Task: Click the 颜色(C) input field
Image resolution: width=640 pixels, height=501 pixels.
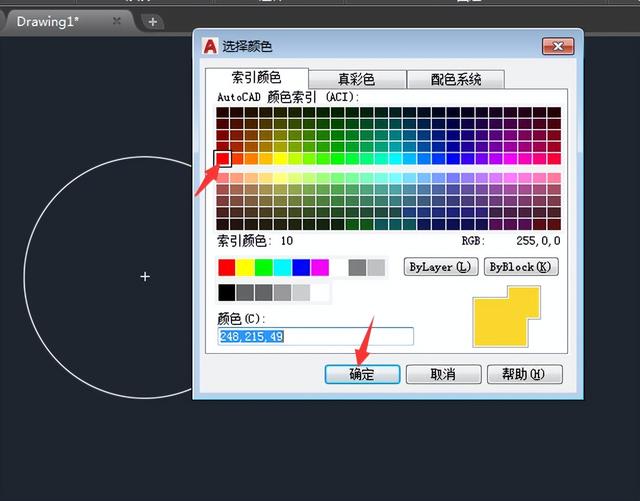Action: (316, 336)
